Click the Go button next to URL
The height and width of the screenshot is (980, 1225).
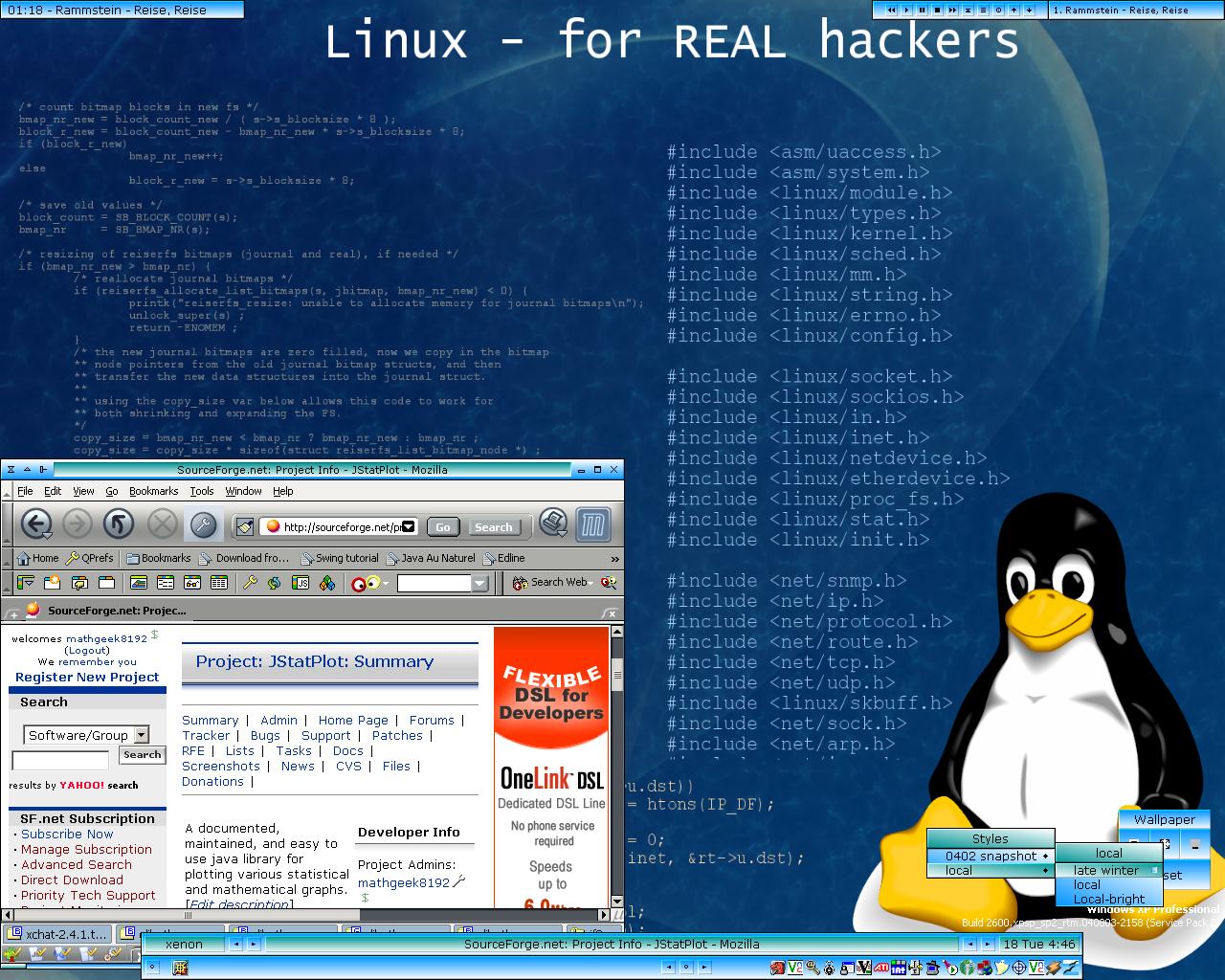coord(443,527)
